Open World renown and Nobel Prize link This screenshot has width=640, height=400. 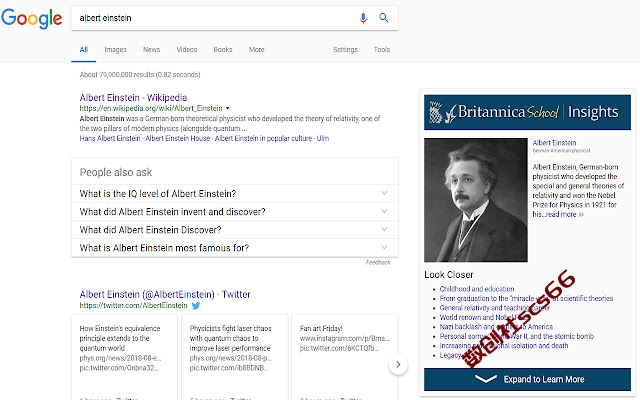coord(482,317)
